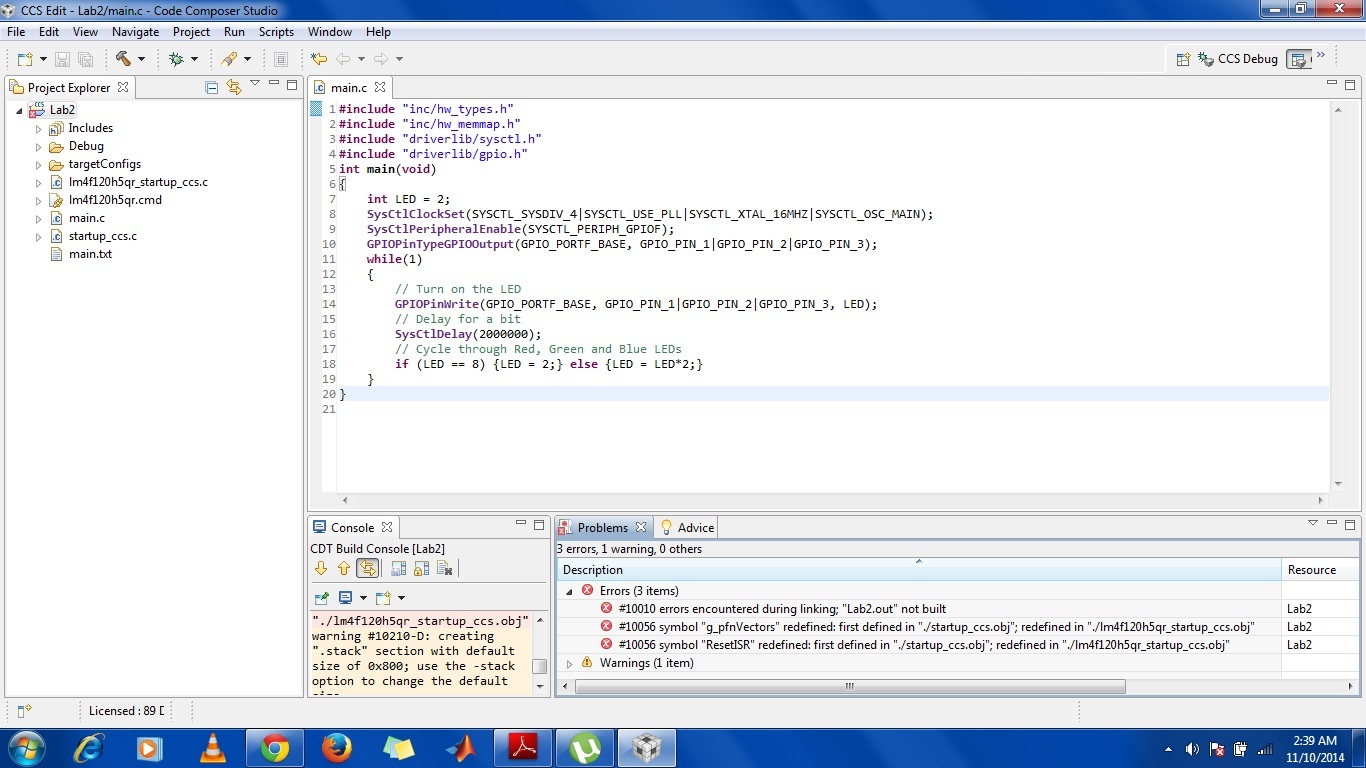Click the console vertical scrollbar thumb

[540, 666]
